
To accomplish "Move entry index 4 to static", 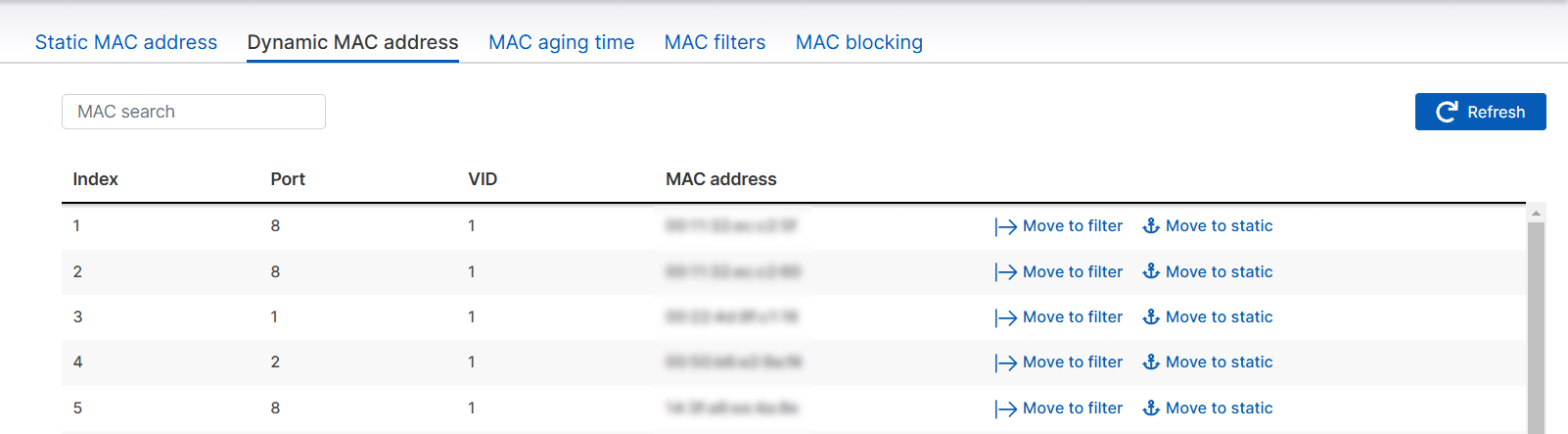I will 1219,362.
